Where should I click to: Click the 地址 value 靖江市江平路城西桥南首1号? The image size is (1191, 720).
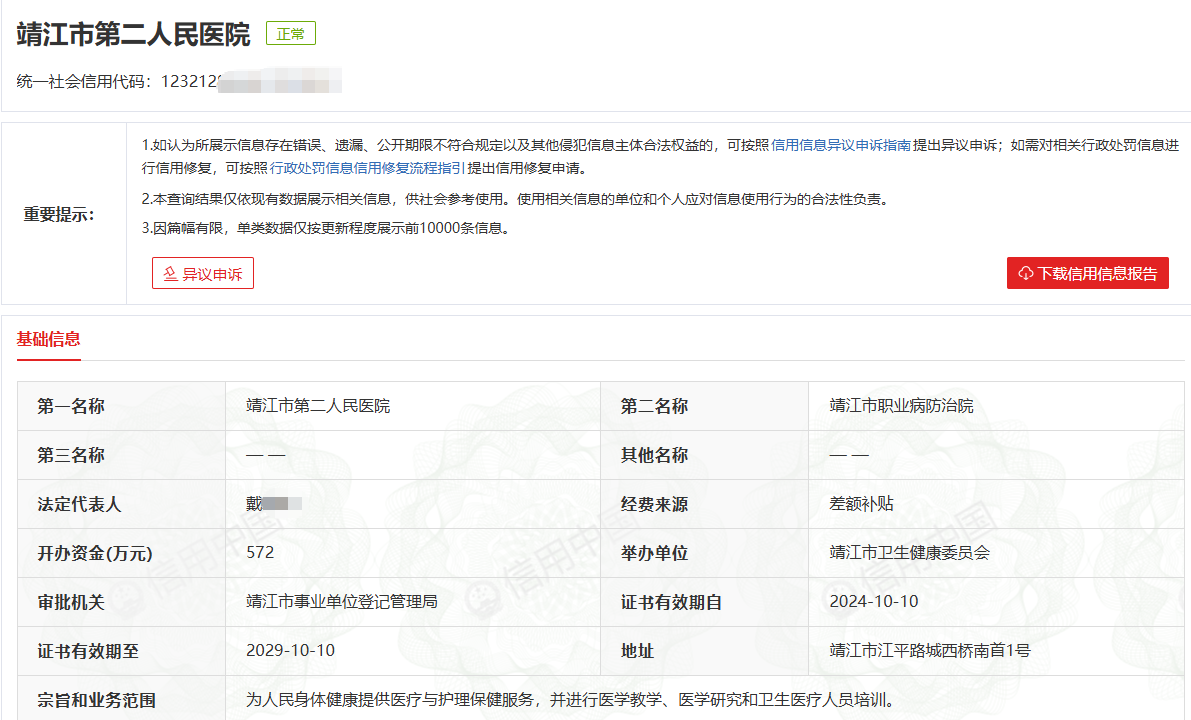pos(929,651)
